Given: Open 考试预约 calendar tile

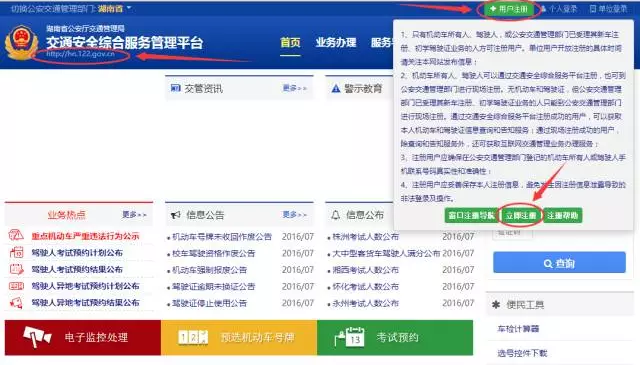Looking at the screenshot, I should coord(395,337).
